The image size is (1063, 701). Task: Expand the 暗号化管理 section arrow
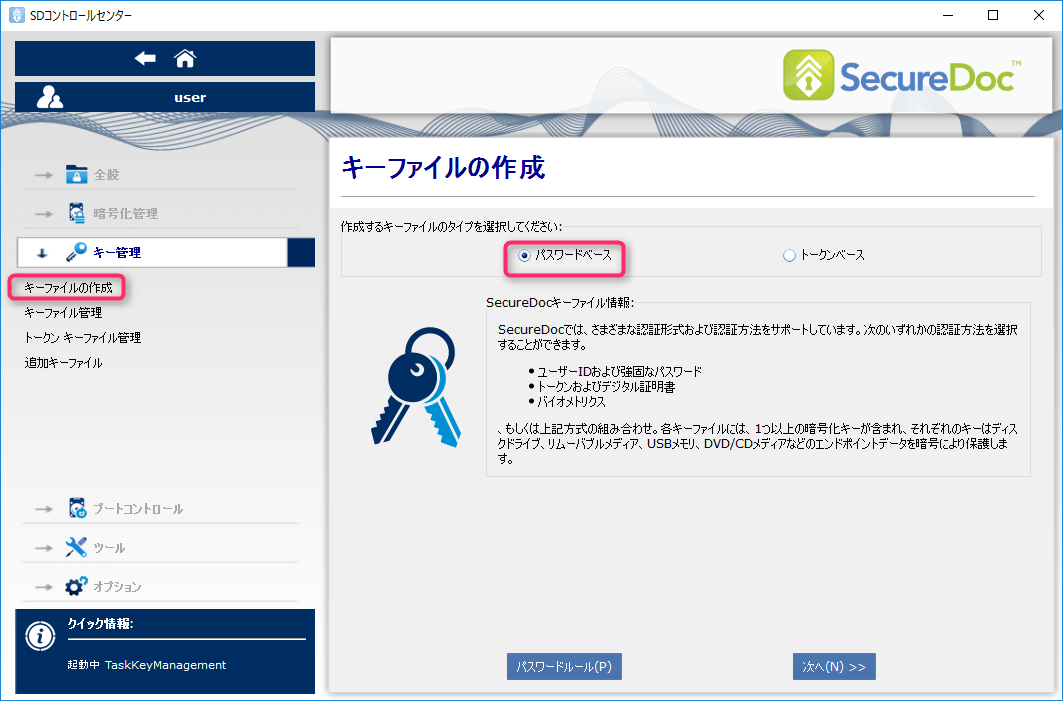43,214
